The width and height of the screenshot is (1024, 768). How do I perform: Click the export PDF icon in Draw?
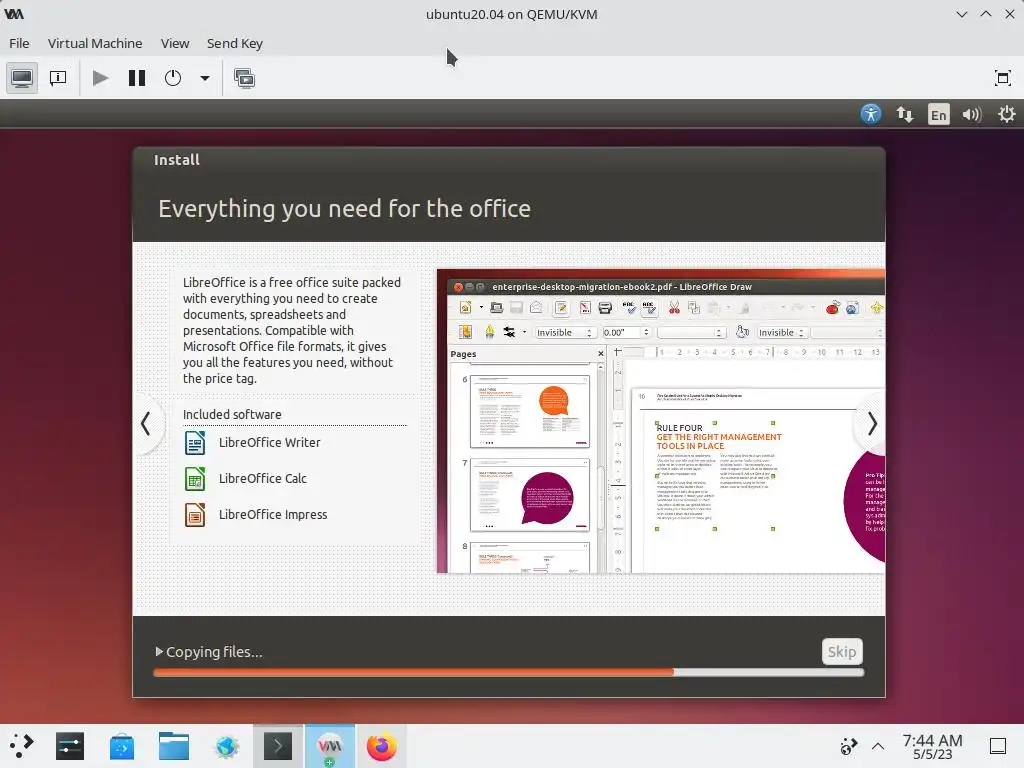point(584,308)
